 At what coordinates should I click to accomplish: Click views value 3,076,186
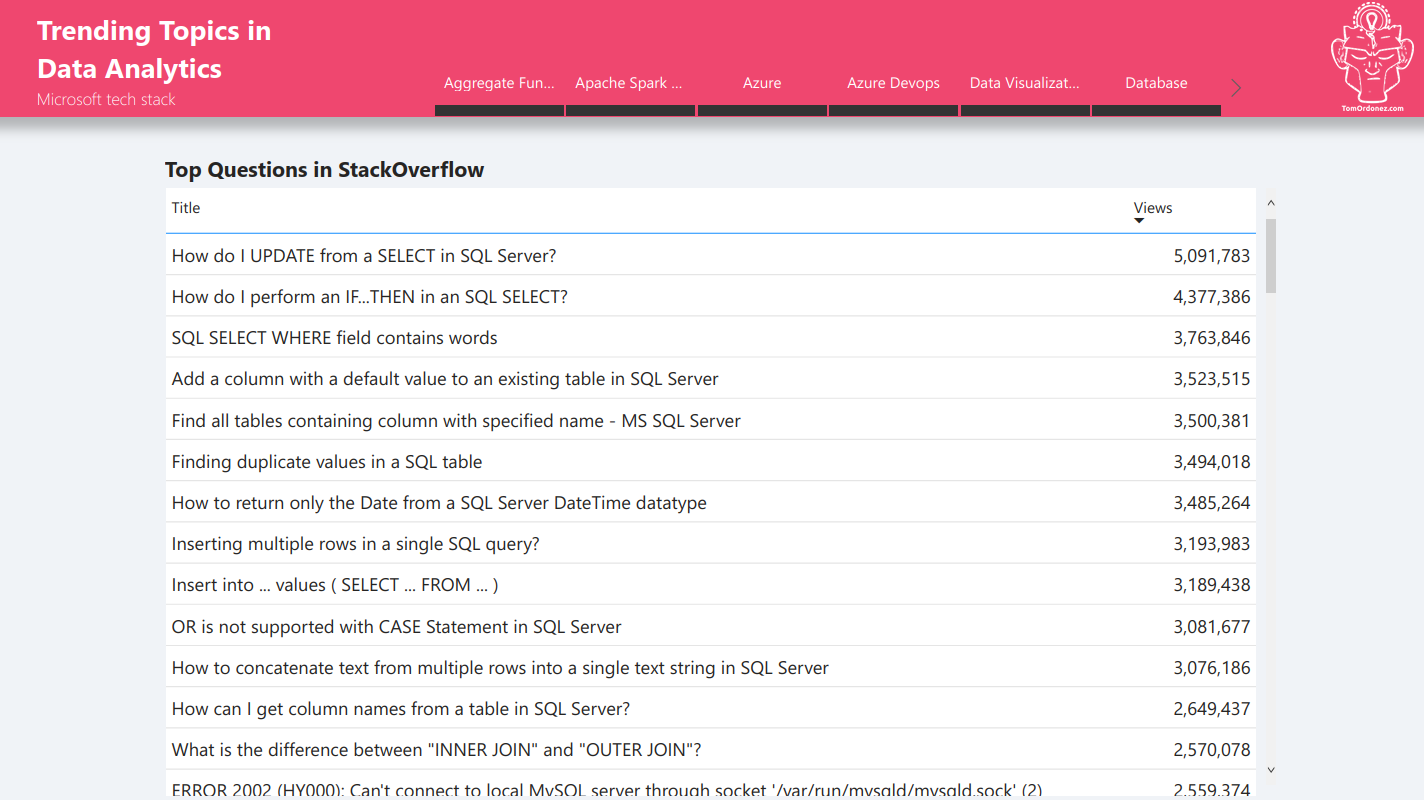click(1212, 667)
